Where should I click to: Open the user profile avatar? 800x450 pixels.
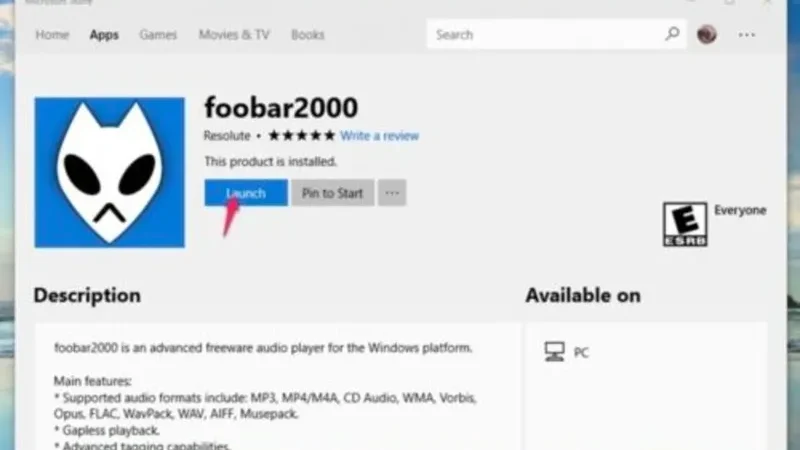click(x=707, y=35)
